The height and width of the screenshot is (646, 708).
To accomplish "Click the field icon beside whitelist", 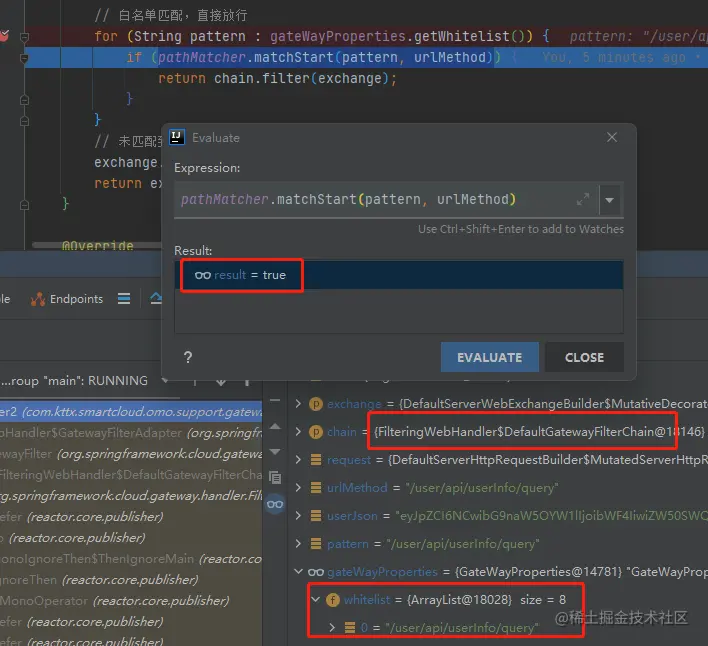I will [x=333, y=600].
